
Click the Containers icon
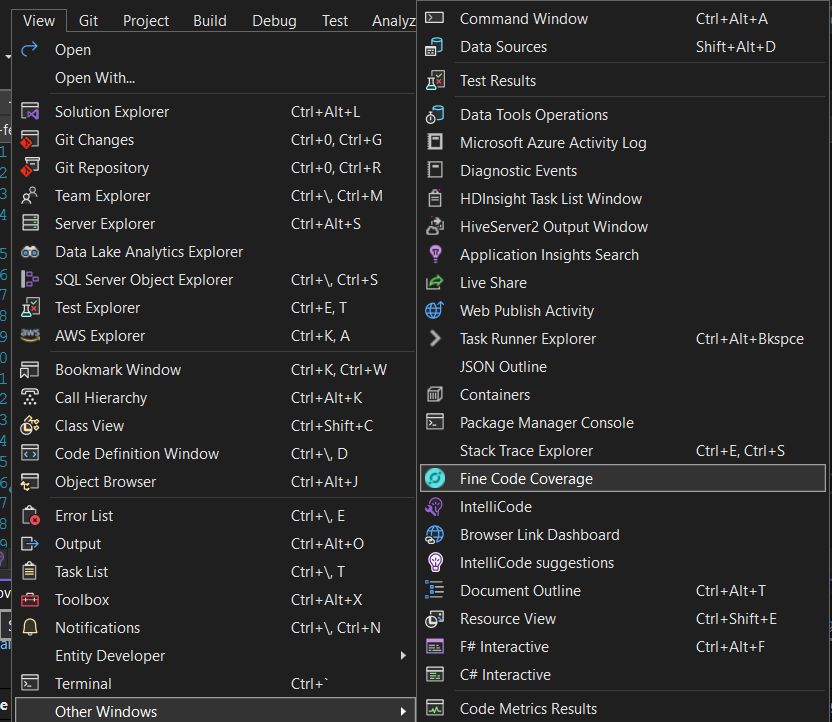pos(435,394)
